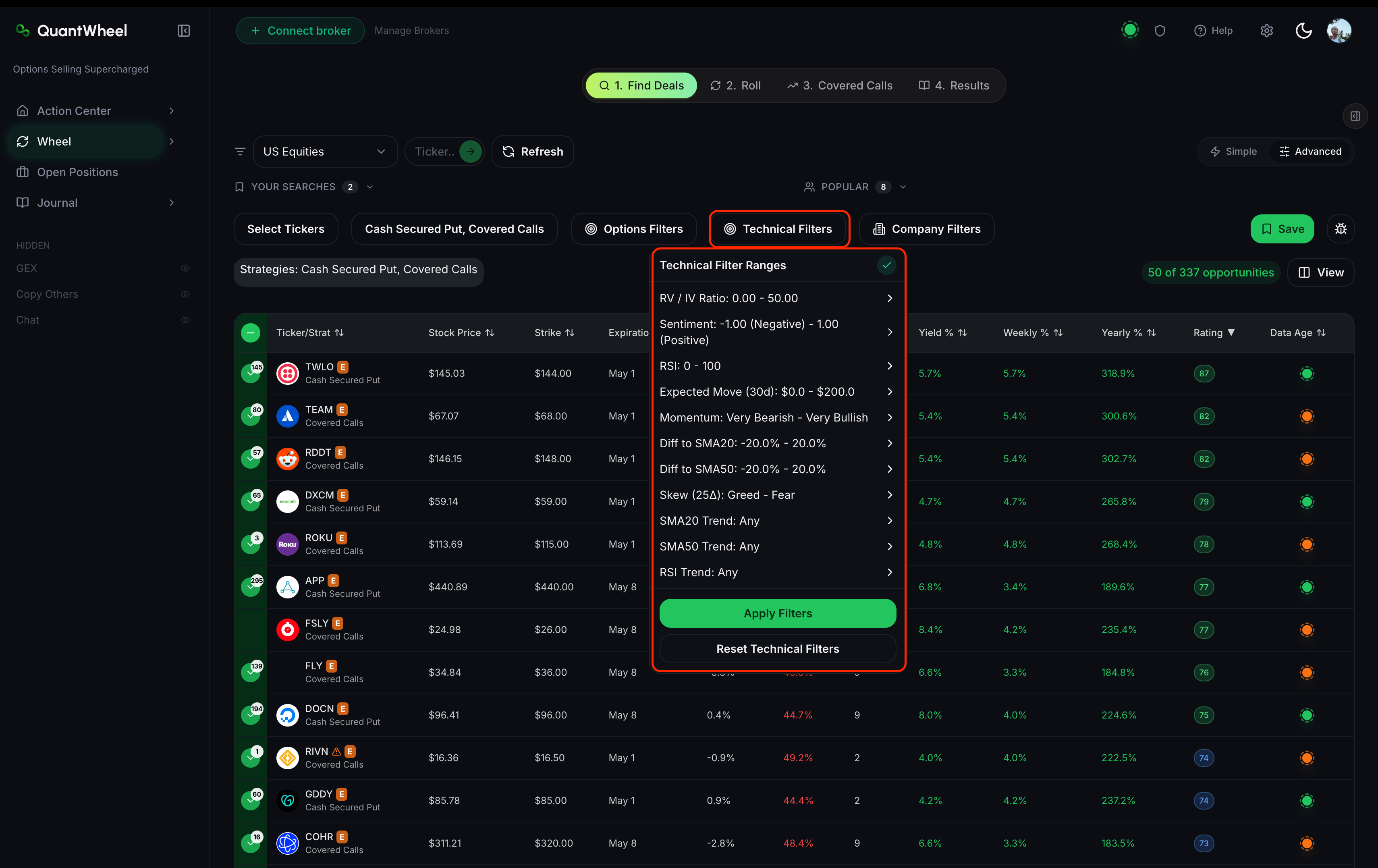
Task: Focus the Ticker input field
Action: coord(434,152)
